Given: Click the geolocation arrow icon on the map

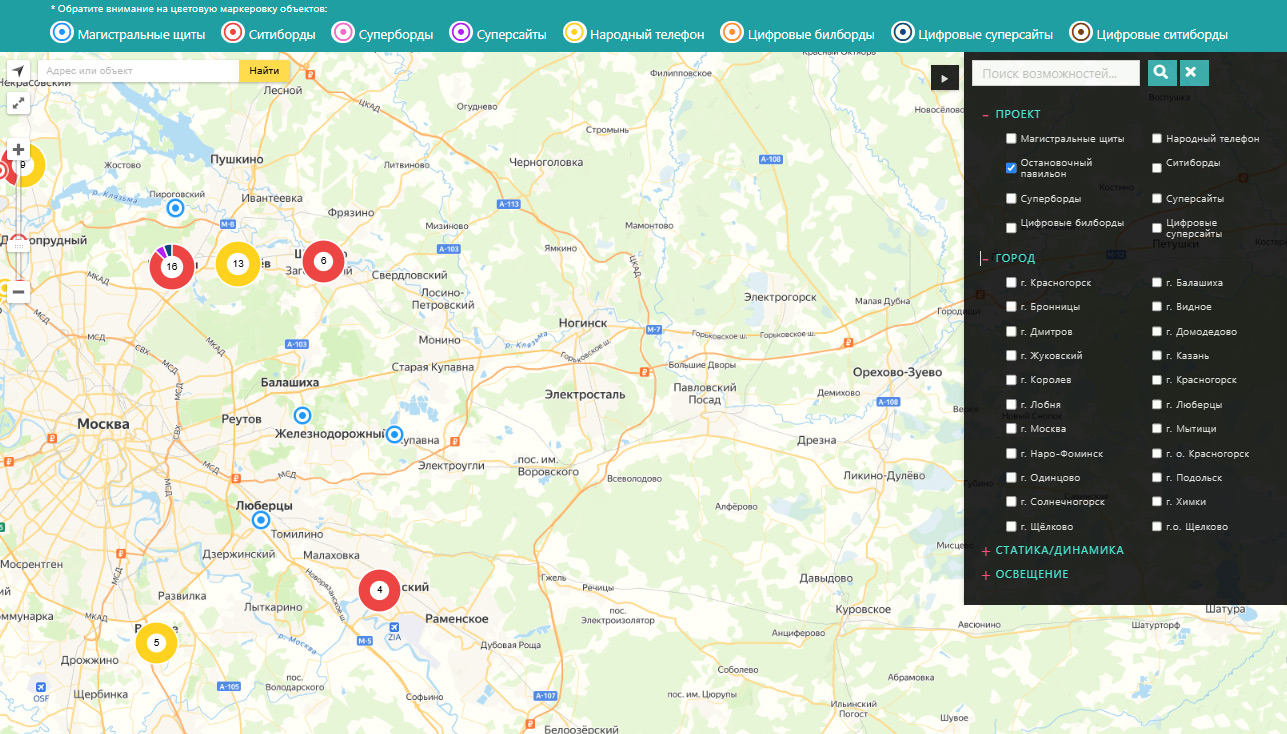Looking at the screenshot, I should coord(19,71).
